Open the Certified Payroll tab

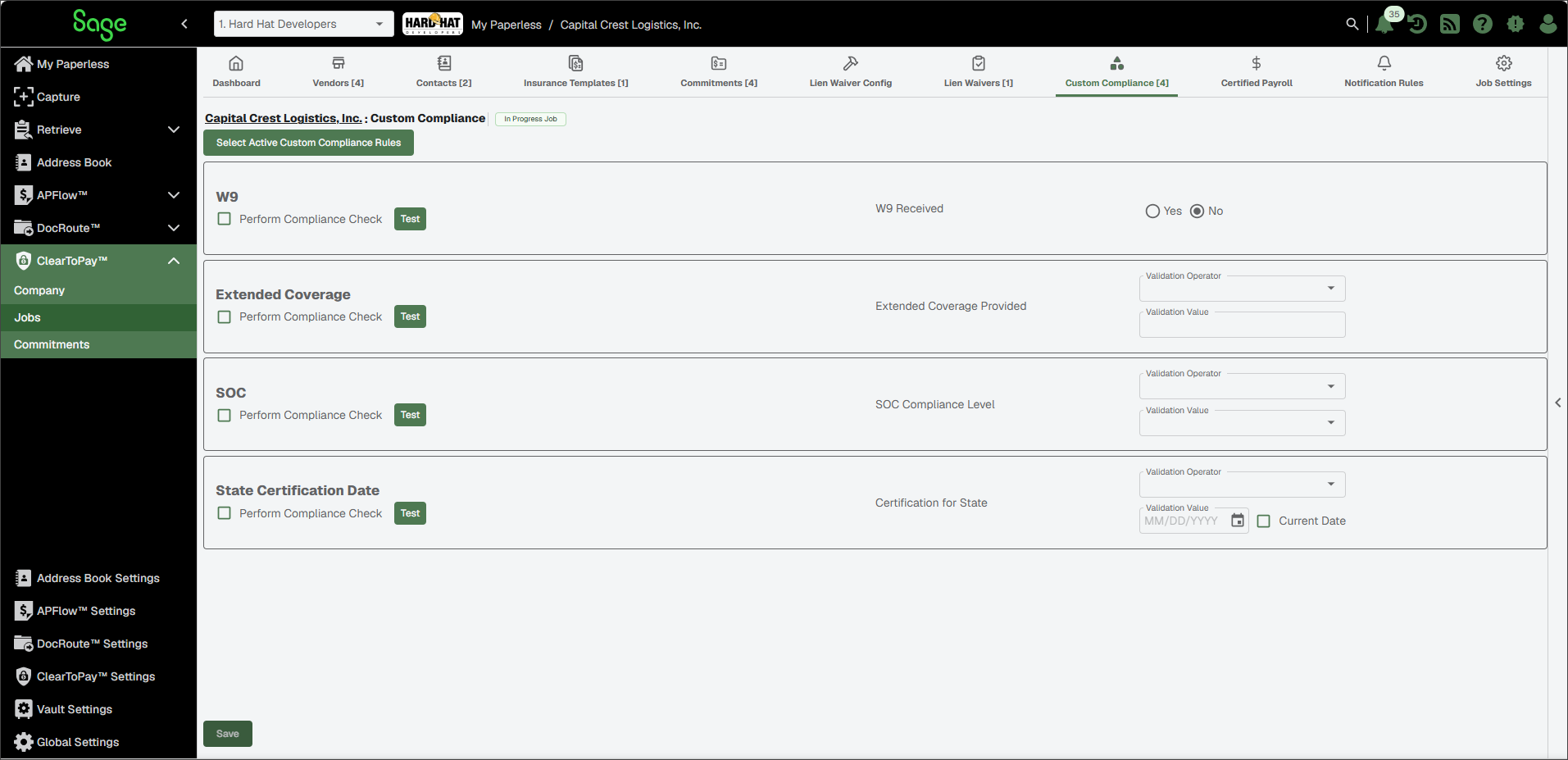click(x=1257, y=72)
